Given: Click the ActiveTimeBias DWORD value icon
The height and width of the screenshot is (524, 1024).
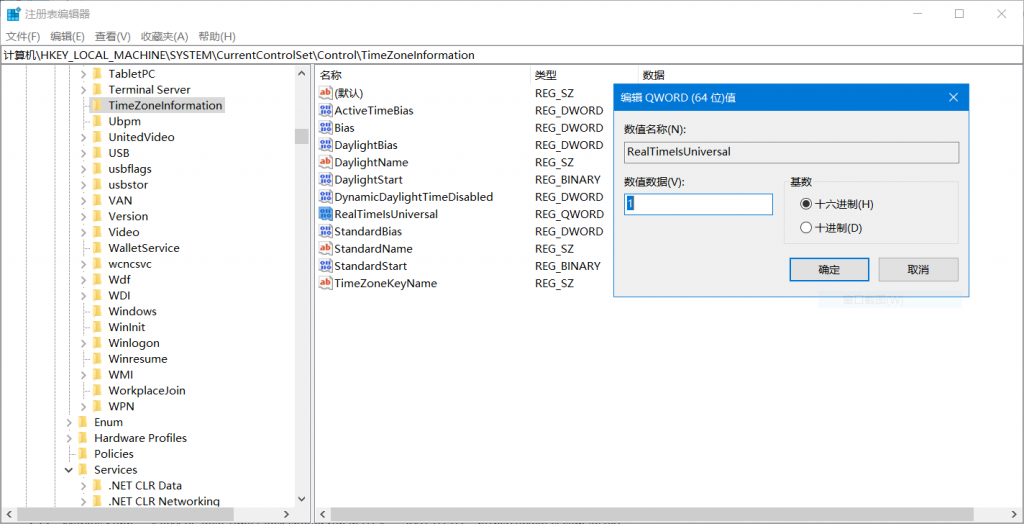Looking at the screenshot, I should tap(325, 110).
